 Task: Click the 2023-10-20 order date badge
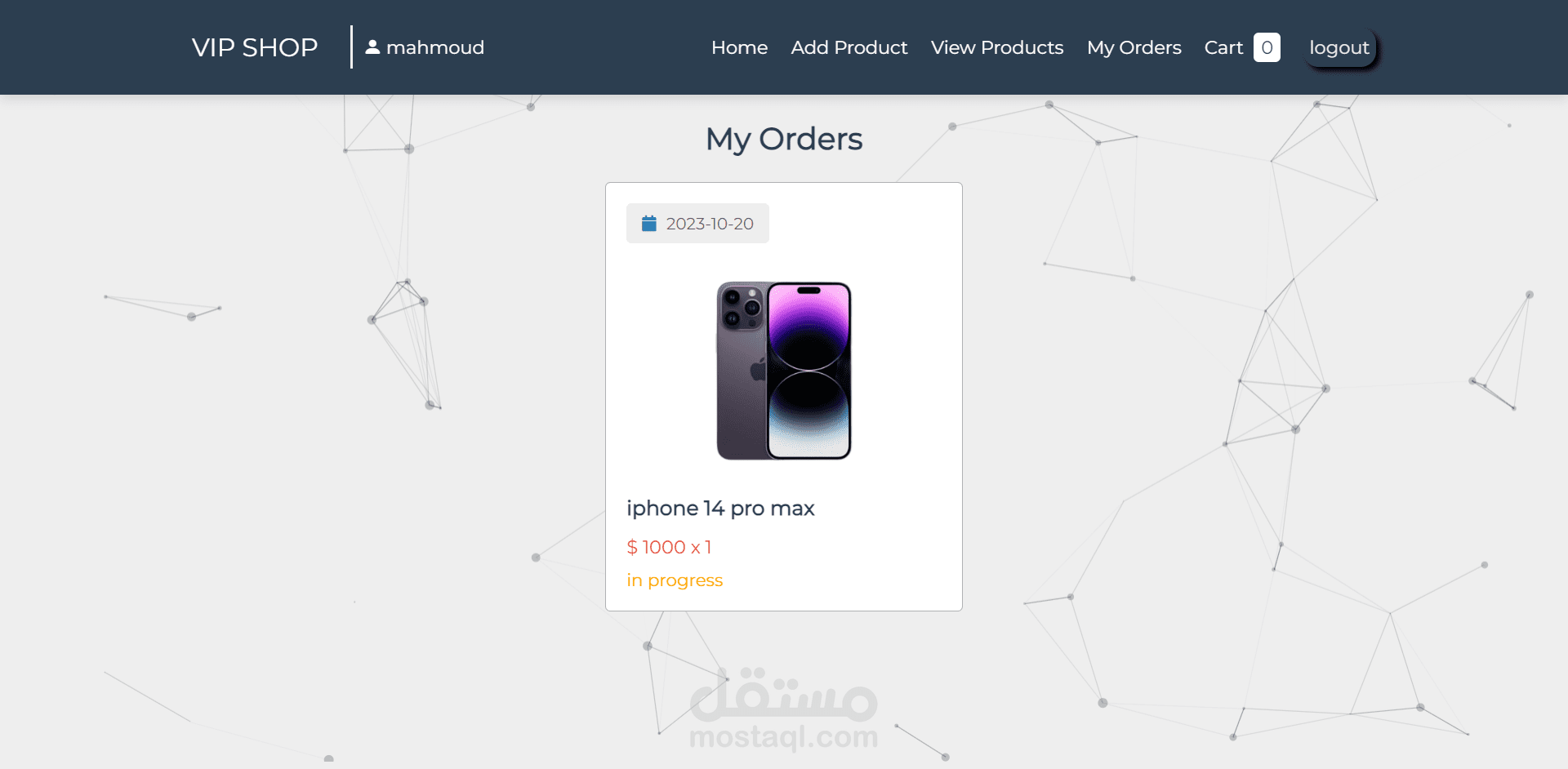tap(697, 223)
